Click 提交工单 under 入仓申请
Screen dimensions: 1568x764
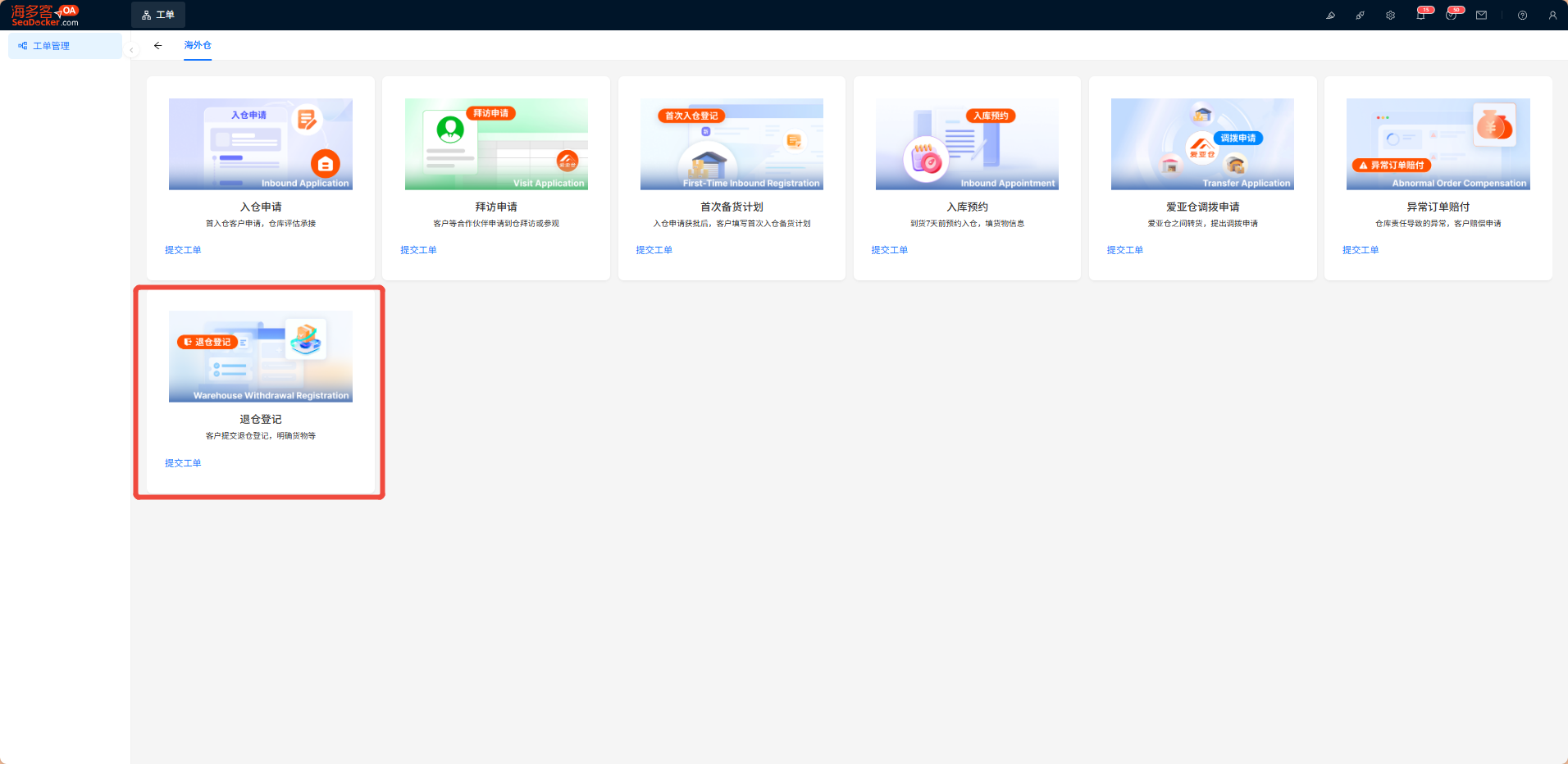point(183,250)
